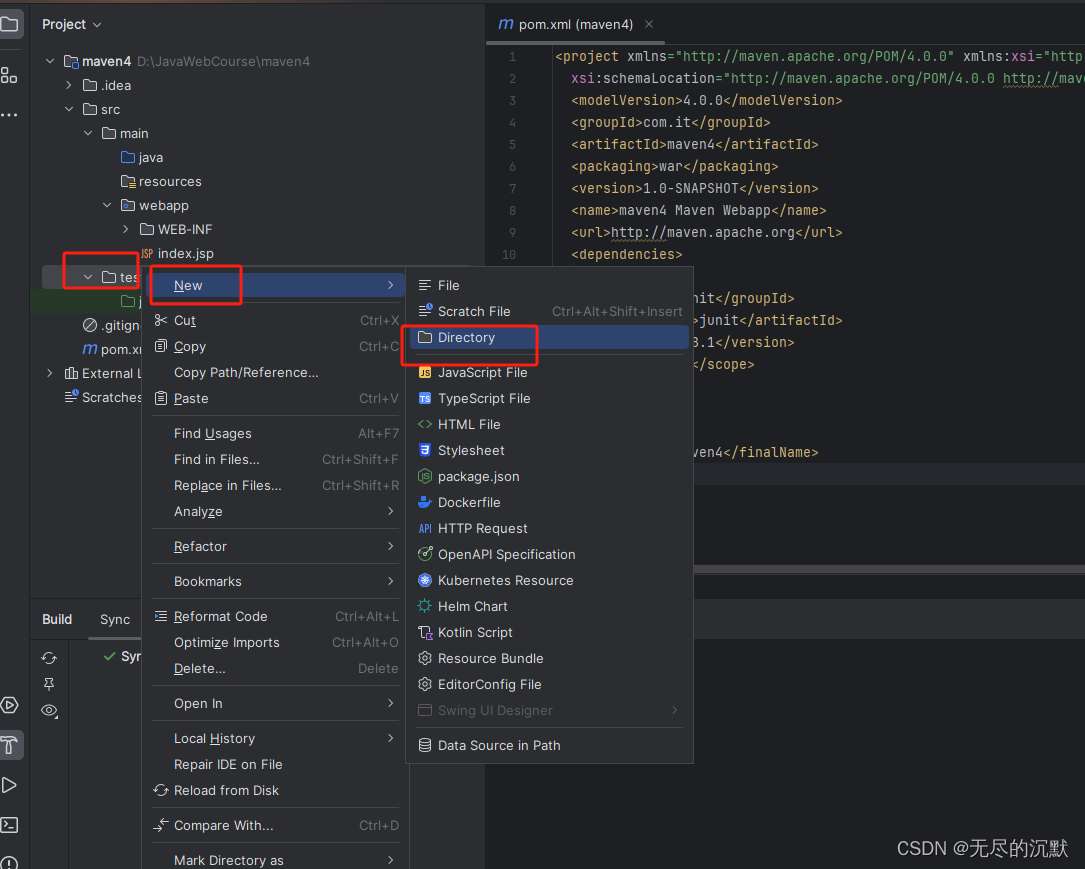This screenshot has height=869, width=1085.
Task: Click the Kotlin Script icon
Action: 425,632
